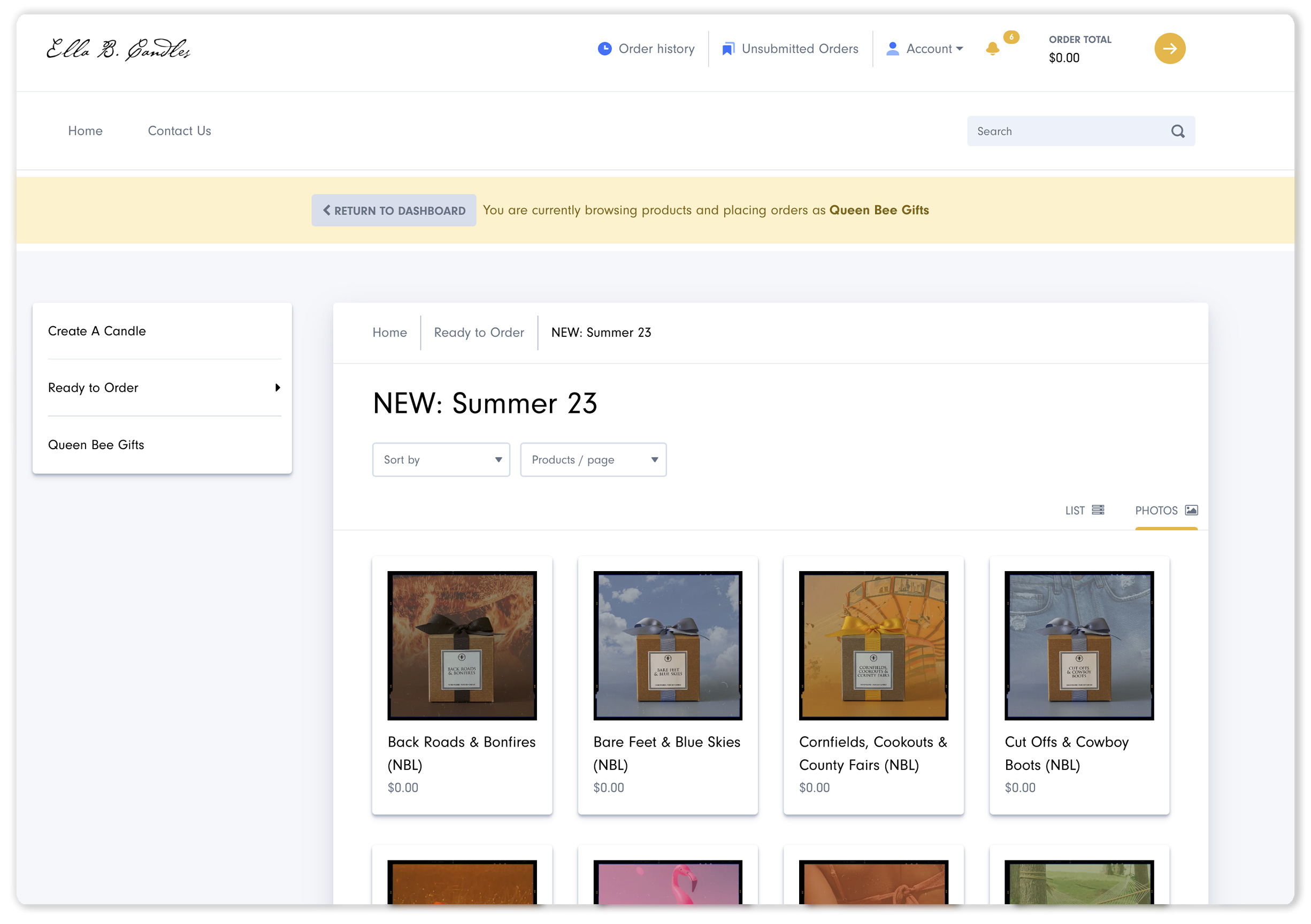Switch to PHOTOS view tab
This screenshot has width=1311, height=924.
1167,511
